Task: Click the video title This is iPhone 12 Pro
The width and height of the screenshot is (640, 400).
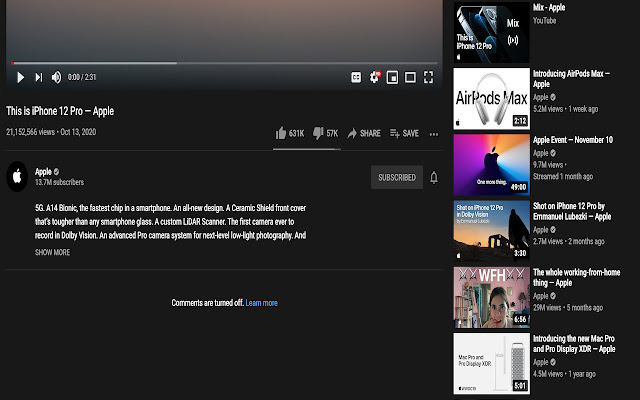Action: point(60,111)
